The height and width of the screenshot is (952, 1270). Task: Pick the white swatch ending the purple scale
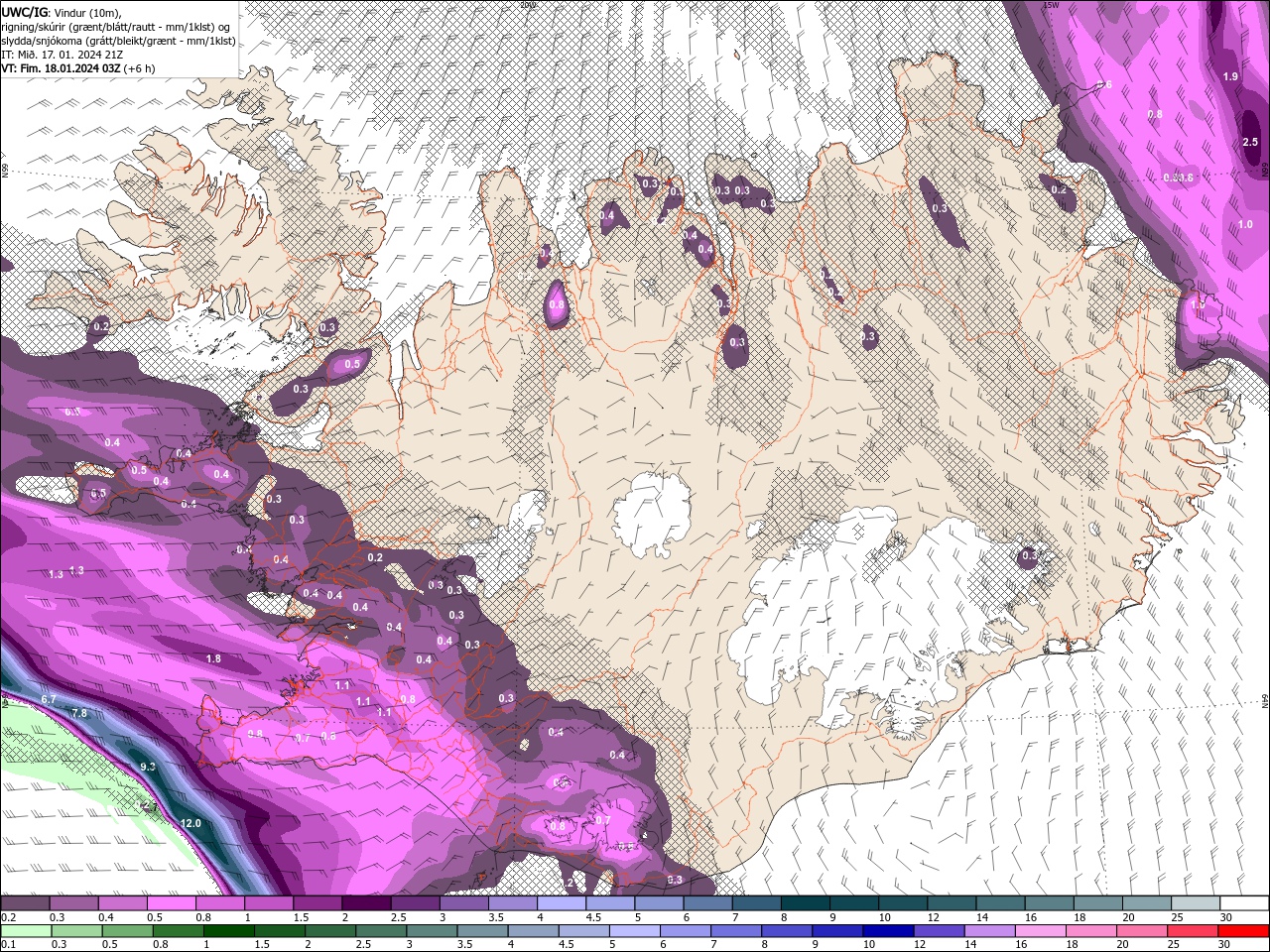coord(1245,903)
